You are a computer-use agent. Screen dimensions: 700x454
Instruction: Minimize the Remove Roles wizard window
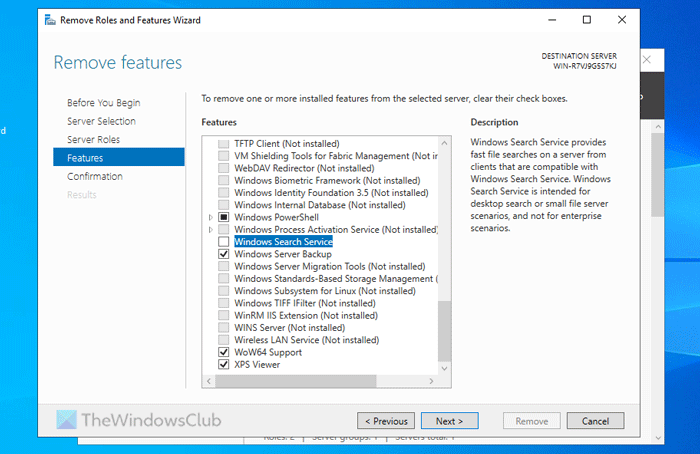[552, 20]
